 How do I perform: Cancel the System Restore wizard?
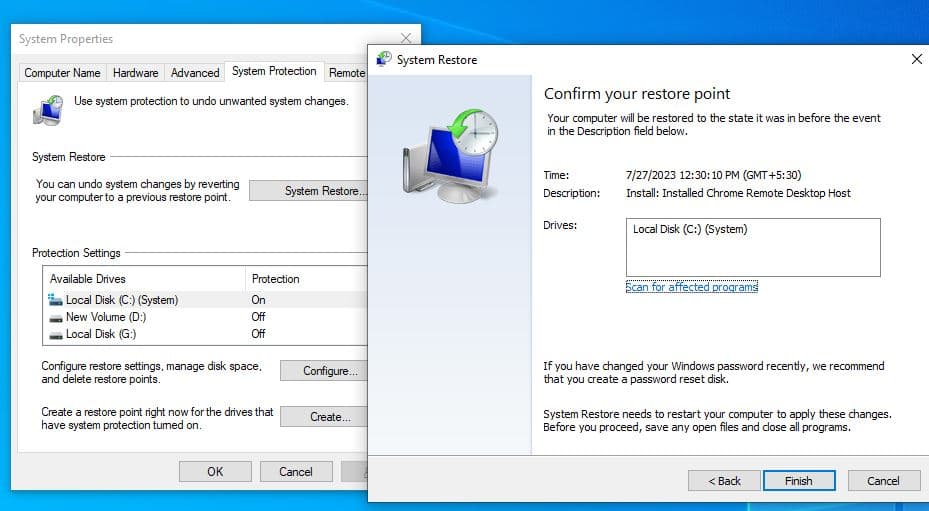tap(883, 481)
